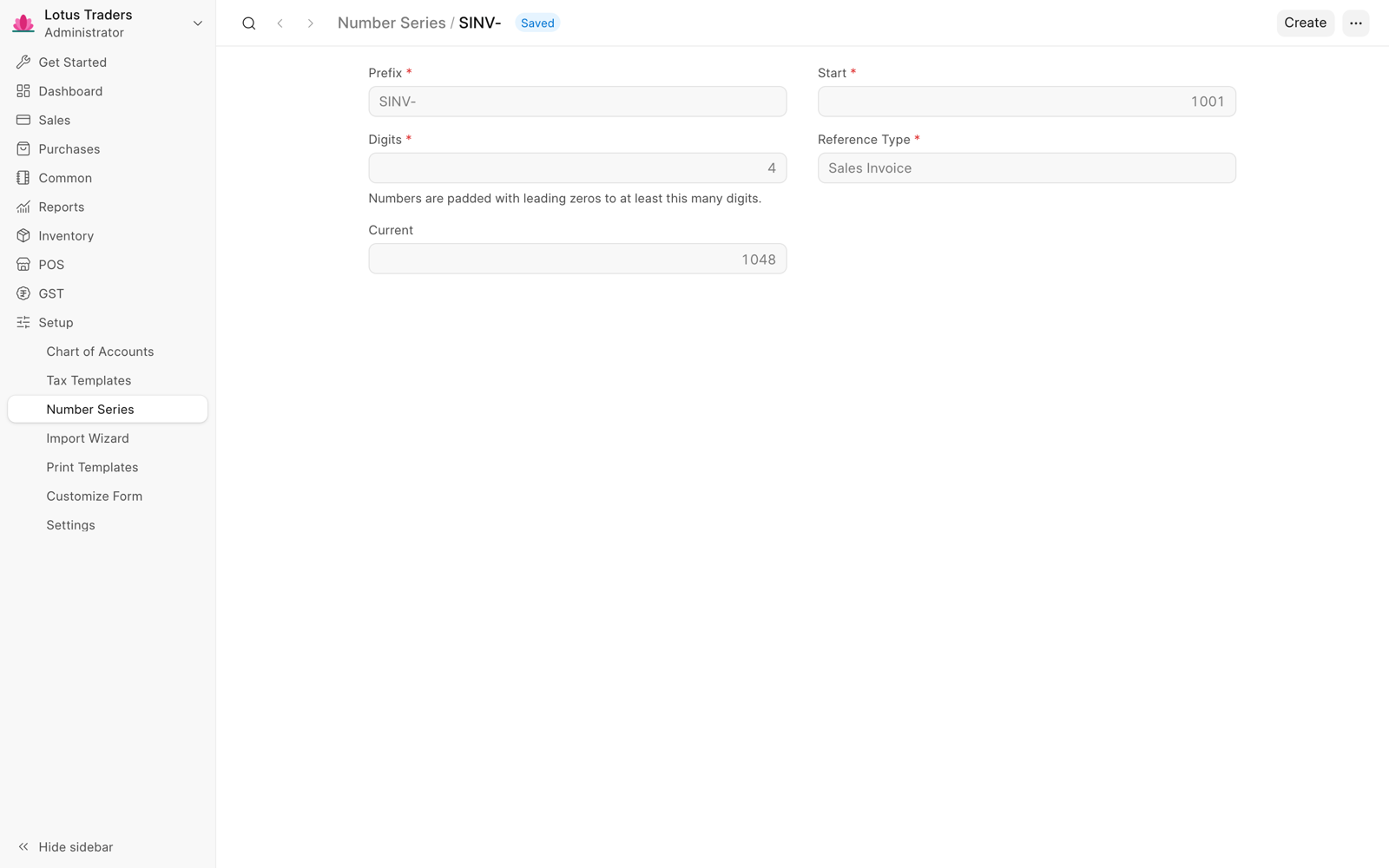Click the GST rupee icon
The image size is (1389, 868).
point(23,293)
